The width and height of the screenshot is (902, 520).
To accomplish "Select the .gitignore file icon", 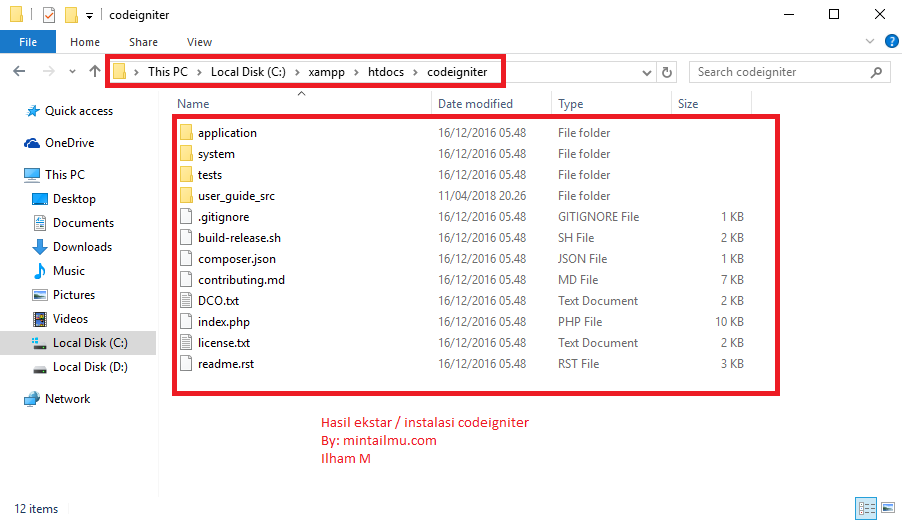I will click(x=186, y=216).
